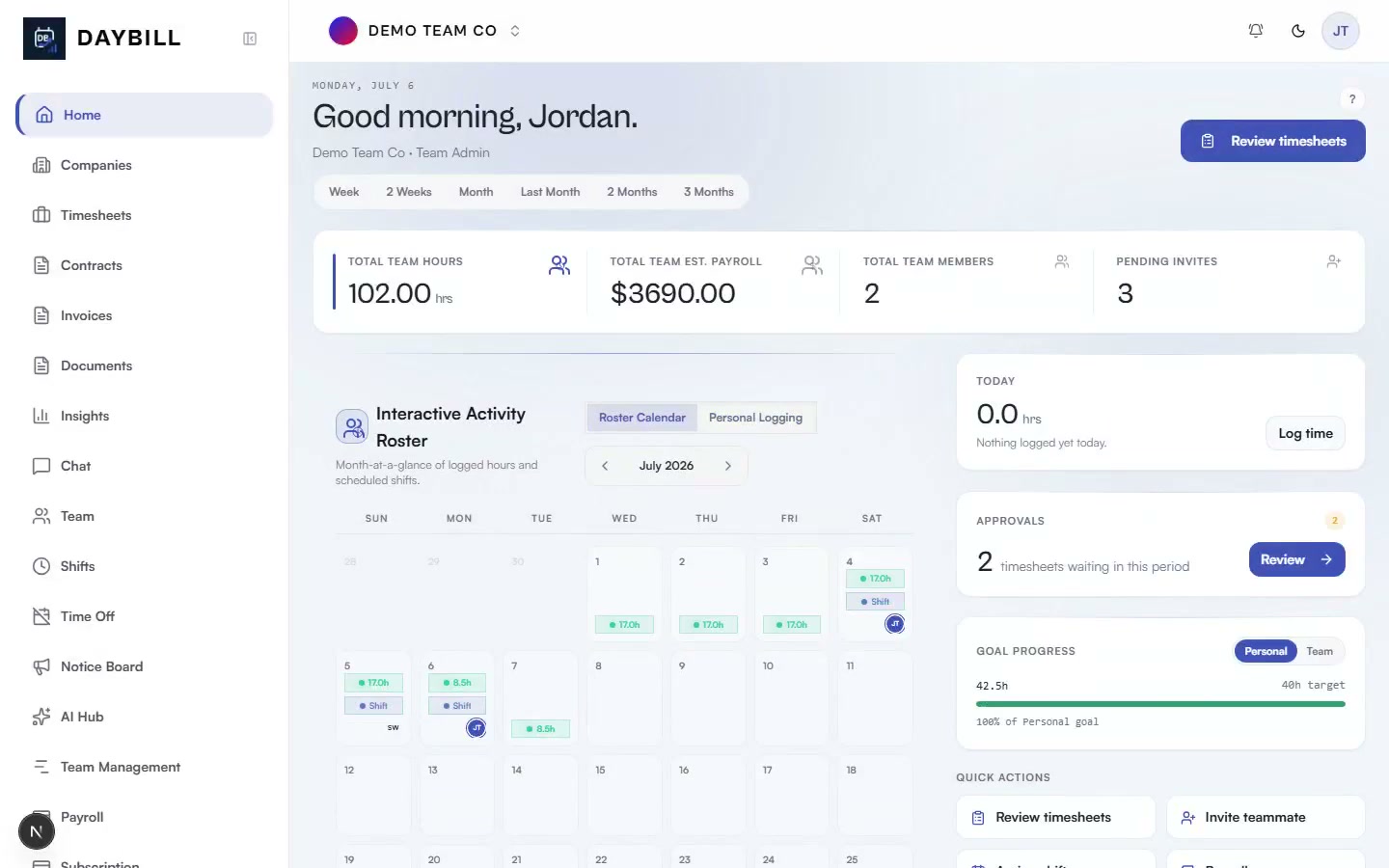The width and height of the screenshot is (1389, 868).
Task: Click the Time Off calendar icon
Action: click(x=41, y=616)
